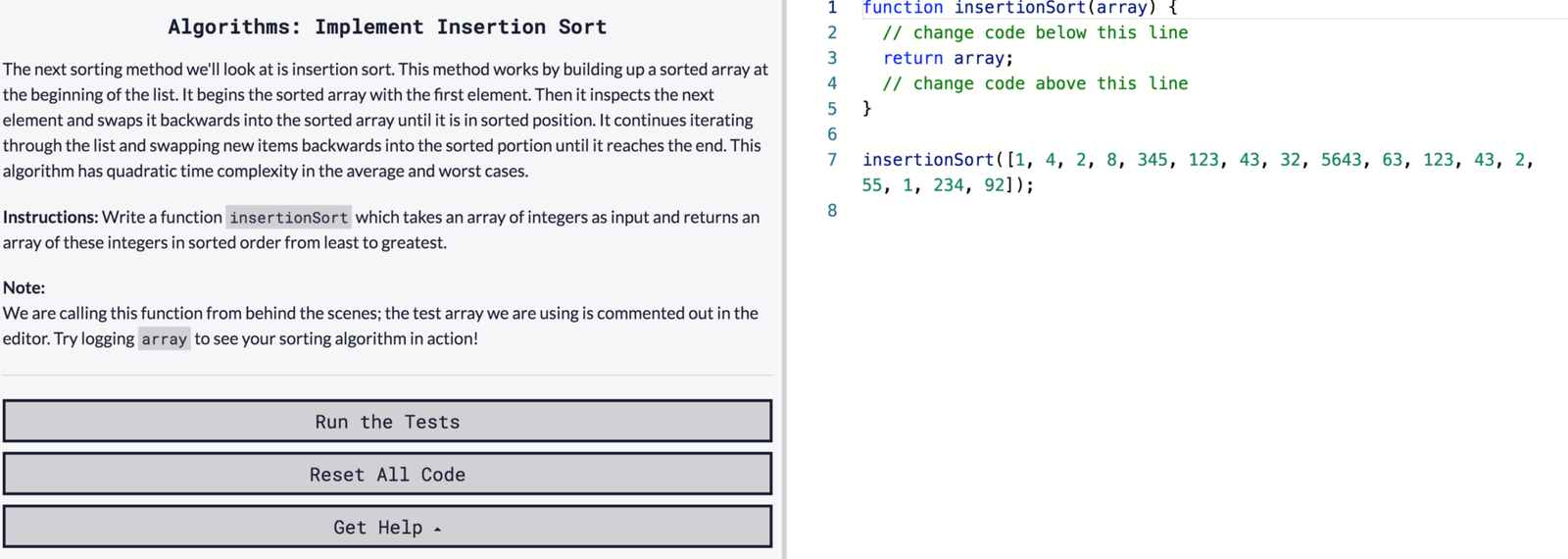Click the number 345 in the test array
This screenshot has width=1568, height=559.
point(1152,160)
